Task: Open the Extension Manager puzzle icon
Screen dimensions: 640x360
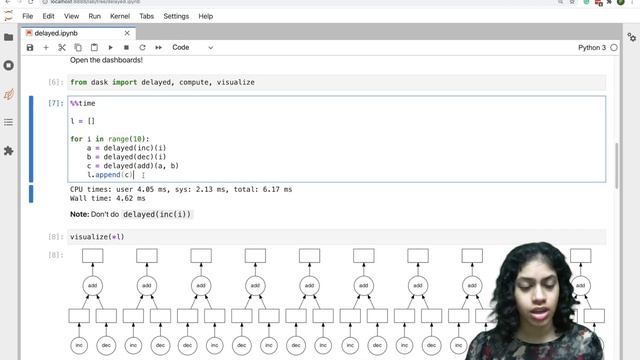Action: 9,151
